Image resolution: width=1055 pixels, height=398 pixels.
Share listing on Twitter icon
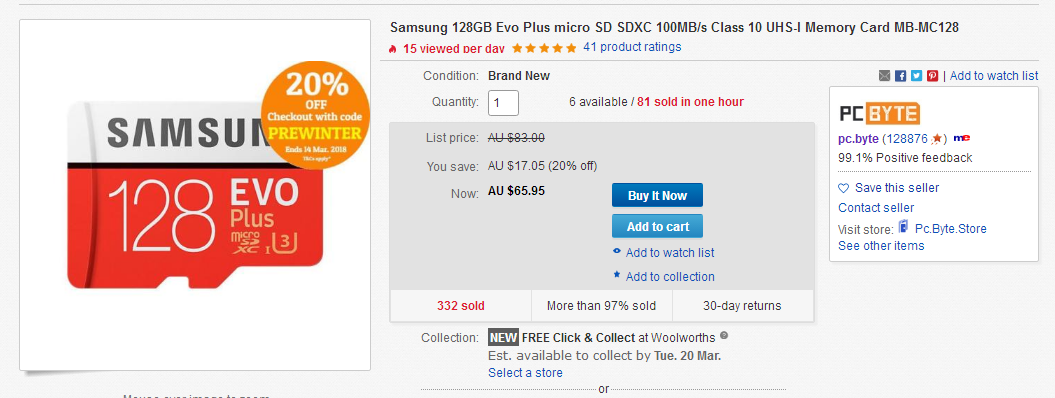[x=916, y=76]
